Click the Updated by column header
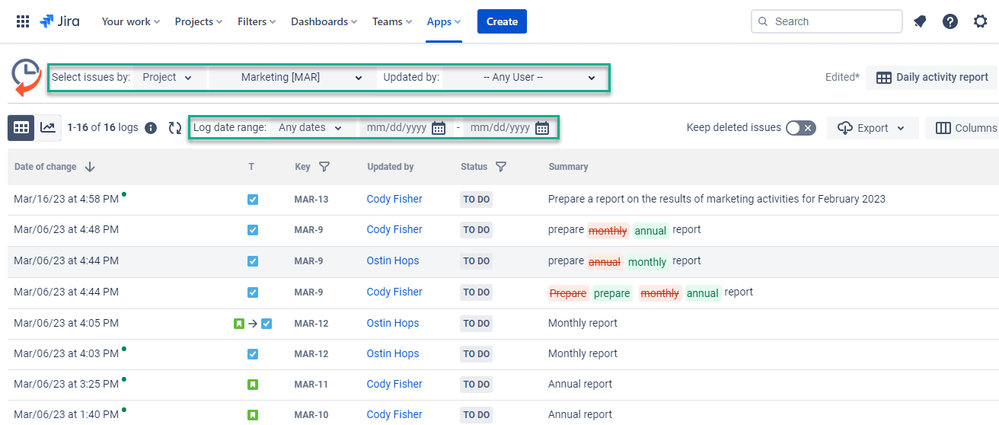 391,167
